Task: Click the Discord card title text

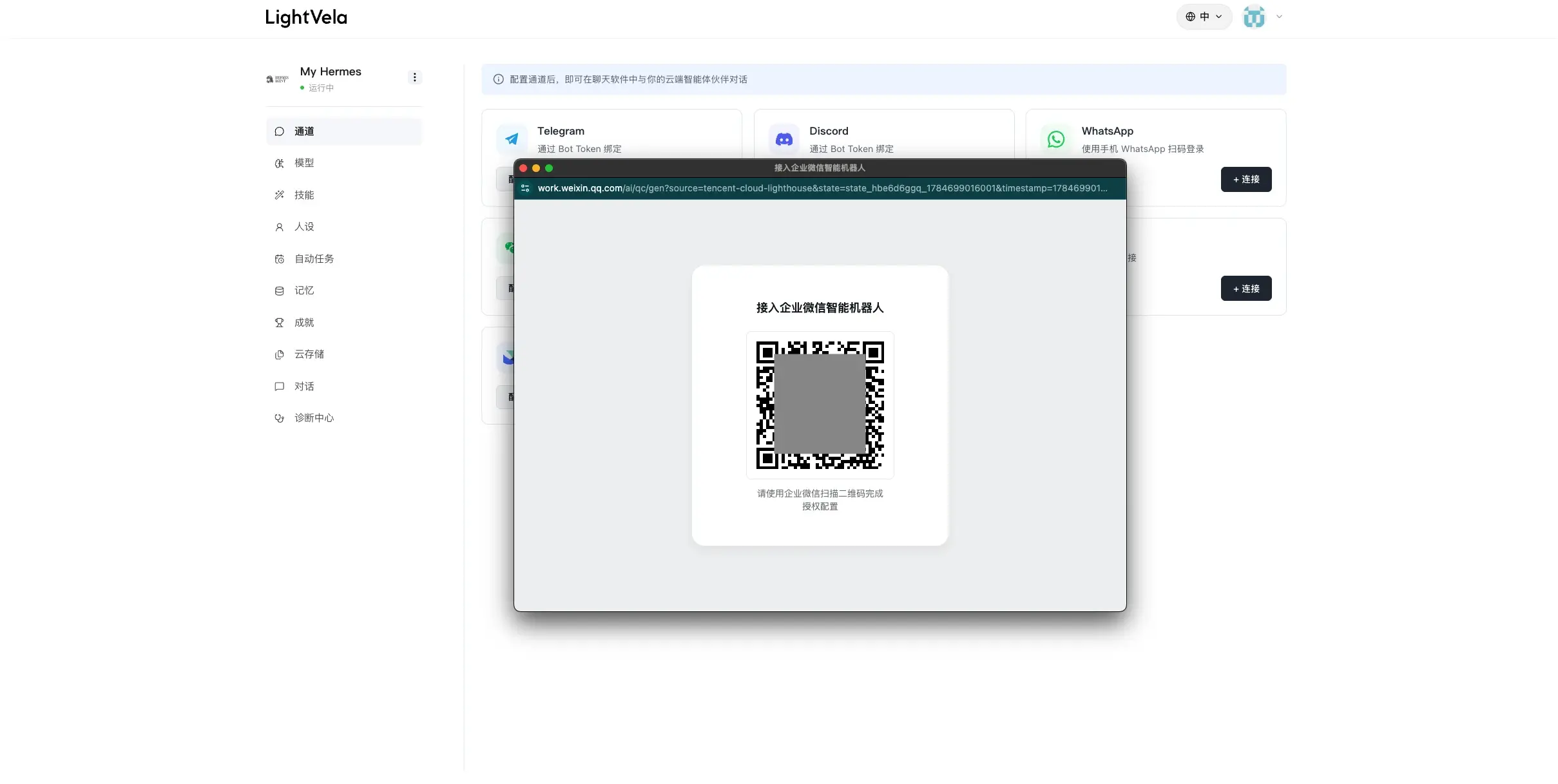Action: 829,131
